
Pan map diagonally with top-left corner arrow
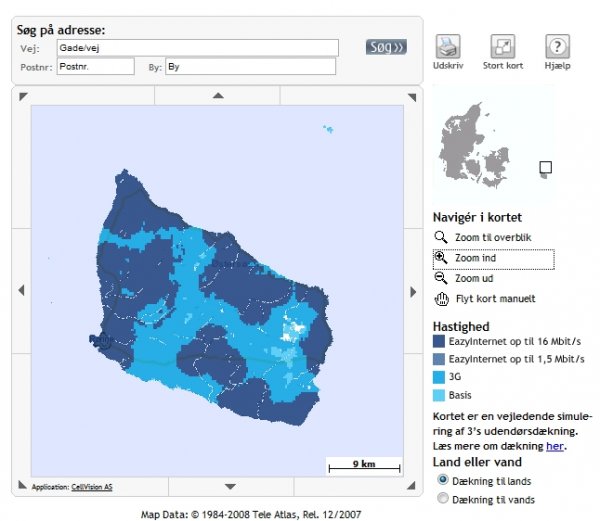point(23,96)
